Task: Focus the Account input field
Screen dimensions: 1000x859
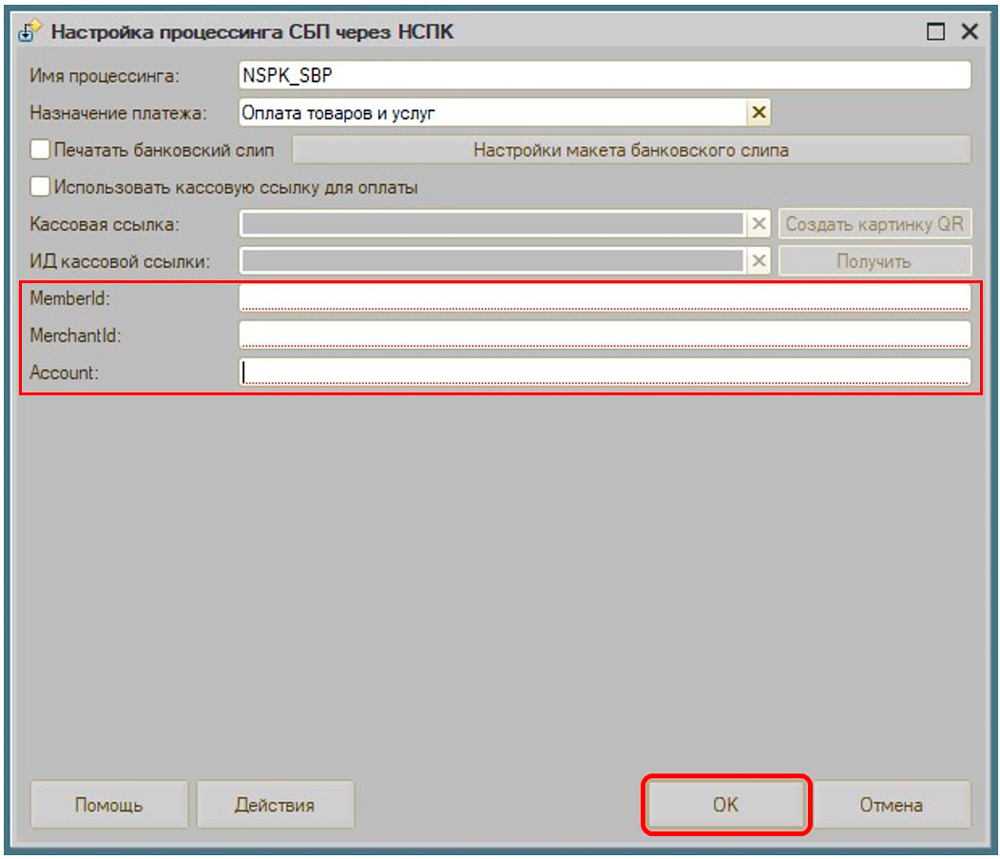Action: tap(605, 372)
